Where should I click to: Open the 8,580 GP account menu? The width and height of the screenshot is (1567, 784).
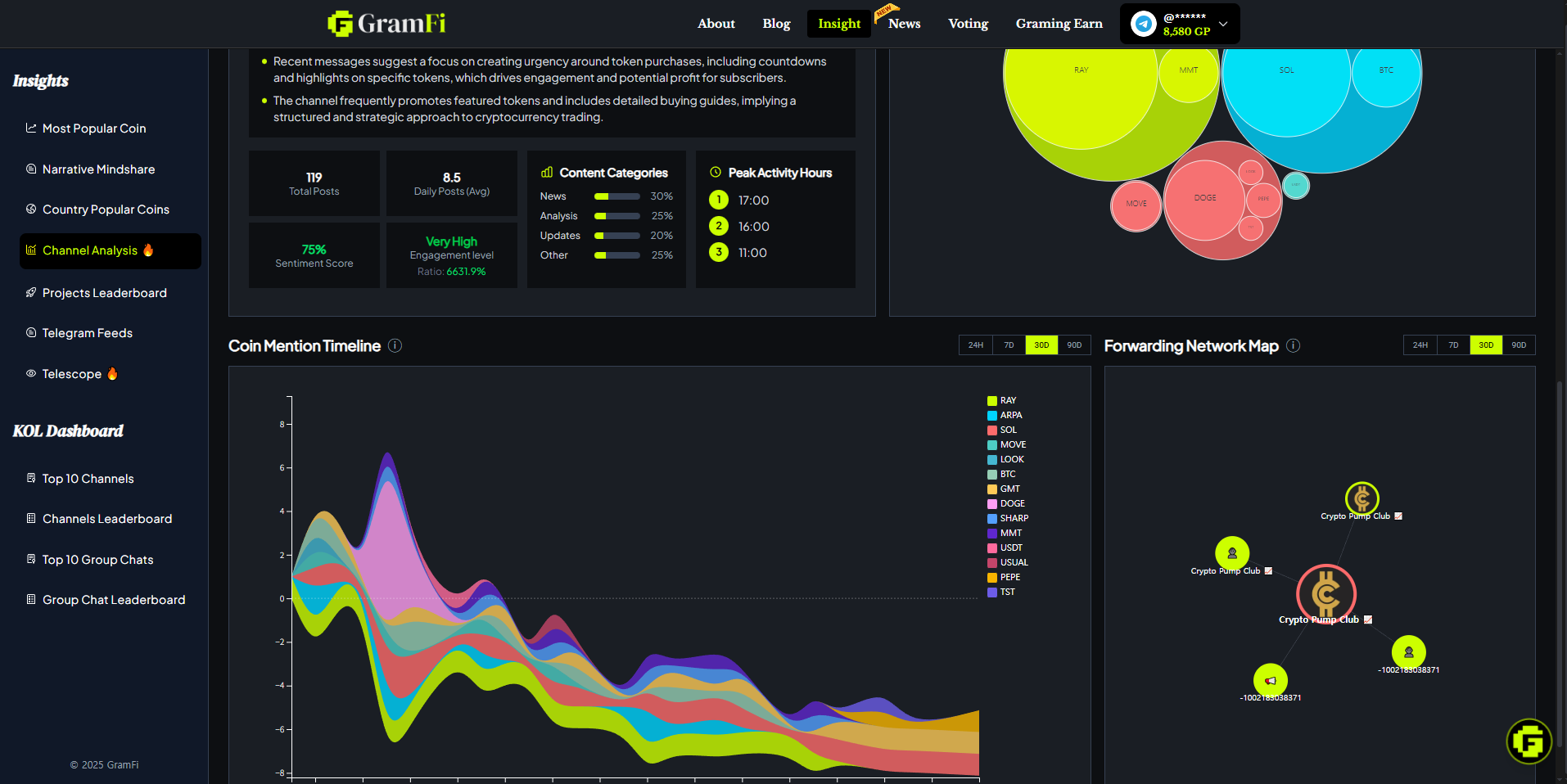(1186, 31)
